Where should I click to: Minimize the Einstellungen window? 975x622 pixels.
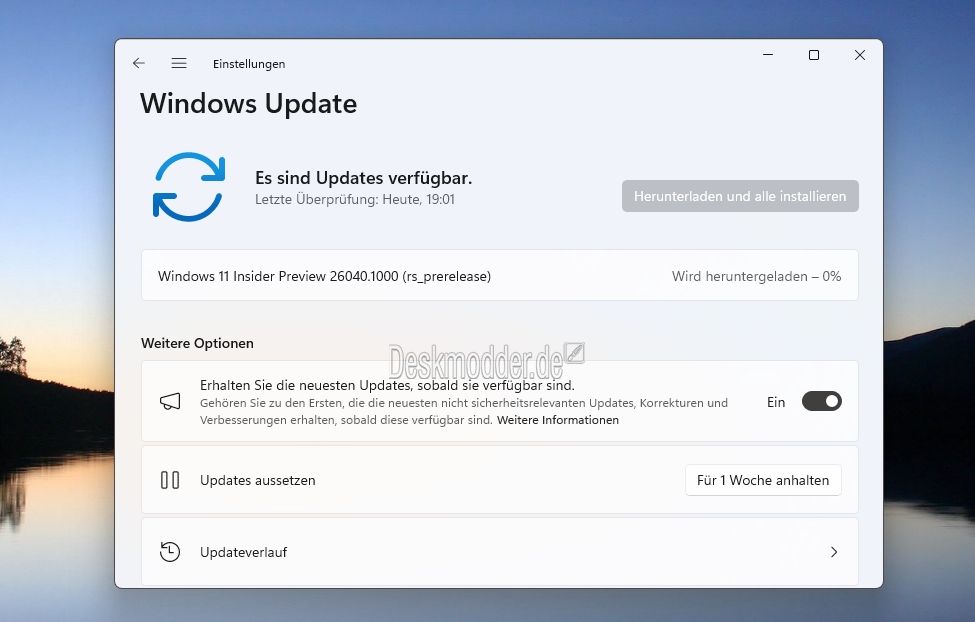768,55
